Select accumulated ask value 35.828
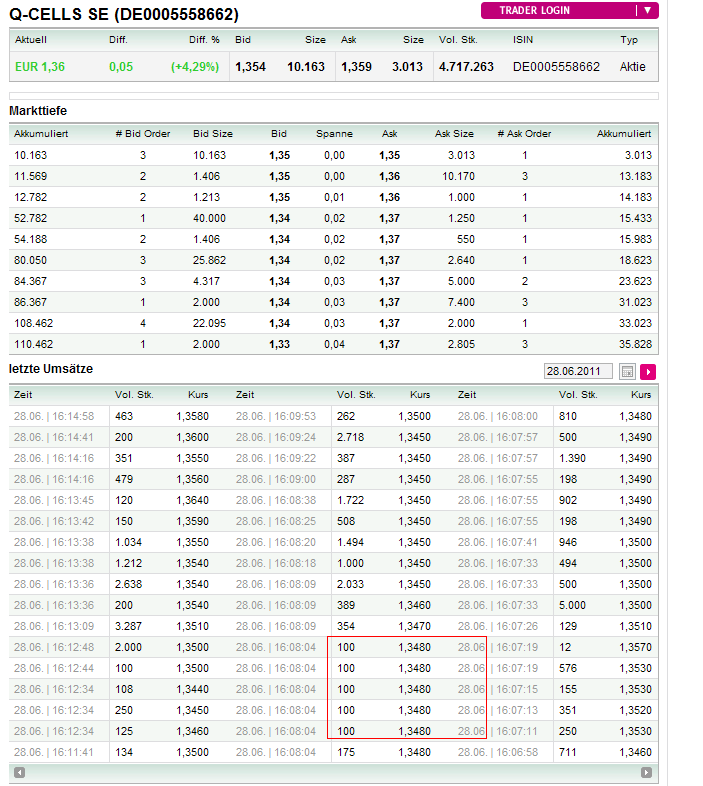This screenshot has width=703, height=786. pyautogui.click(x=635, y=344)
